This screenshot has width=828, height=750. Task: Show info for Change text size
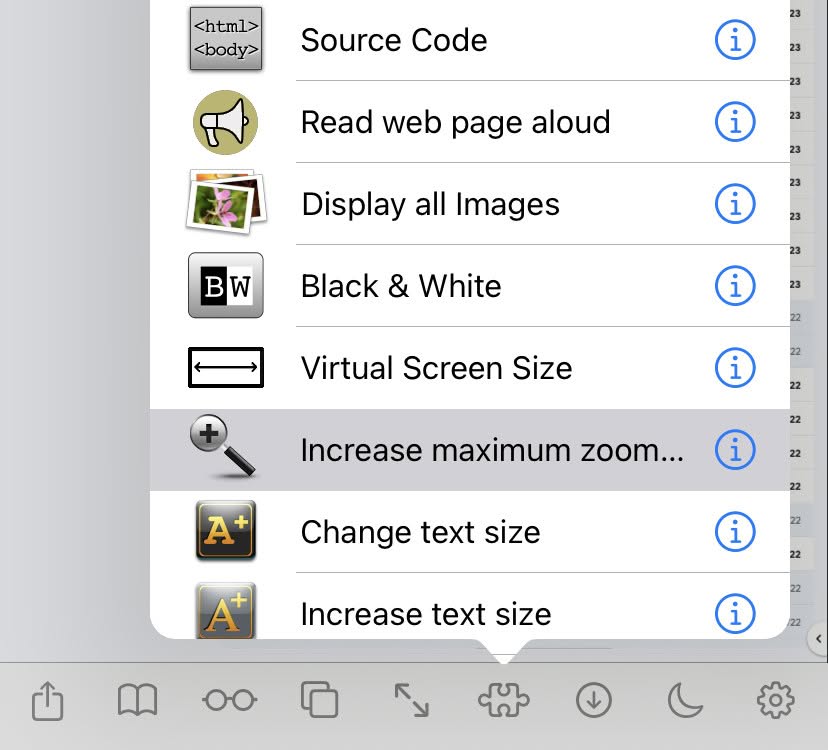[x=735, y=532]
